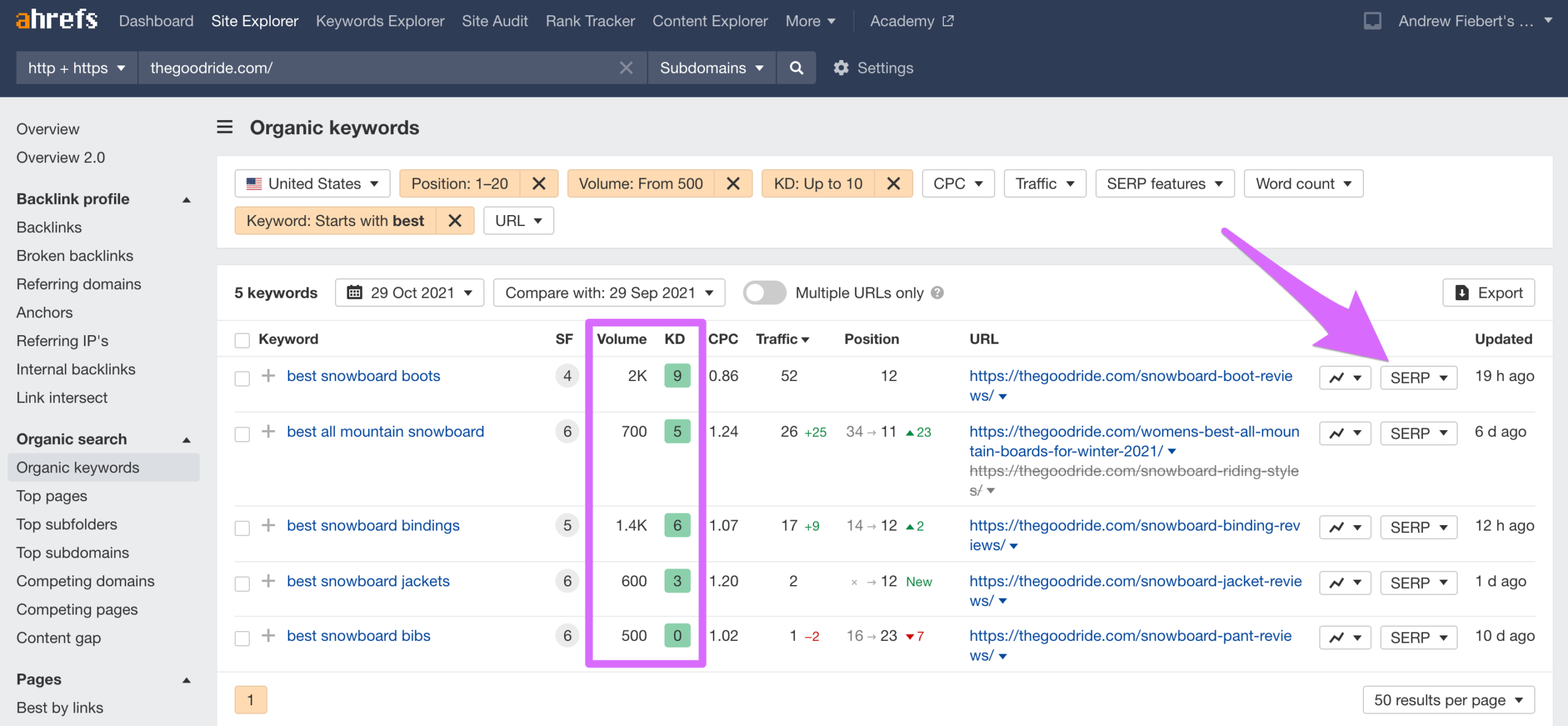Click the Ahrefs logo
1568x726 pixels.
pyautogui.click(x=56, y=20)
